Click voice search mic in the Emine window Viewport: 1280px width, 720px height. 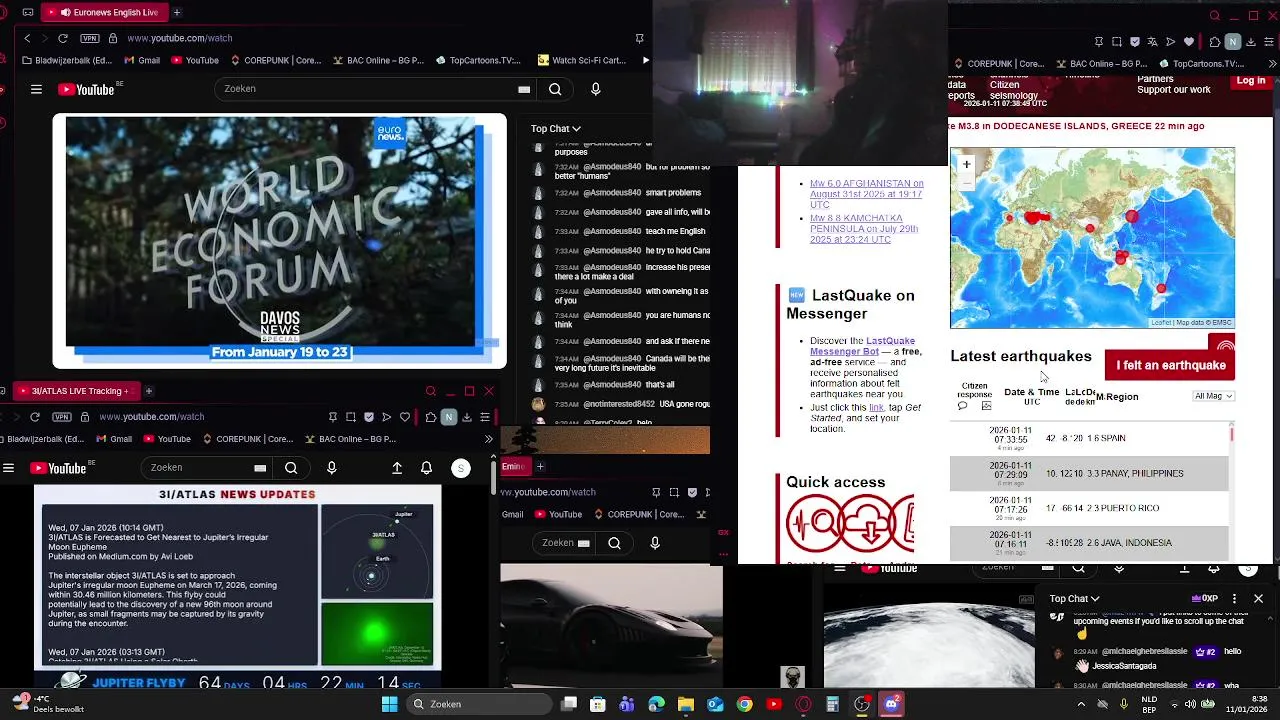point(655,543)
